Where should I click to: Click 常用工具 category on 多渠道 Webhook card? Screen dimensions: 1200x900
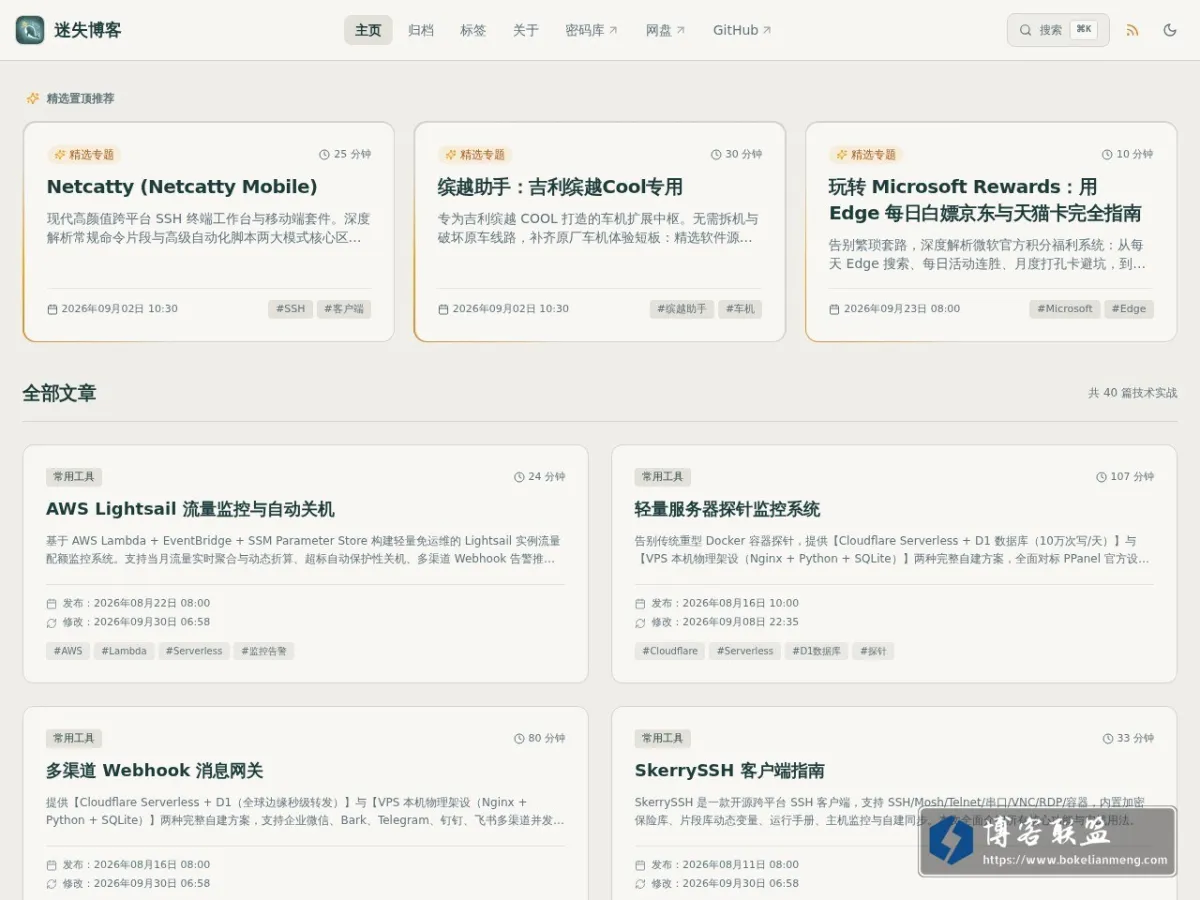[74, 738]
